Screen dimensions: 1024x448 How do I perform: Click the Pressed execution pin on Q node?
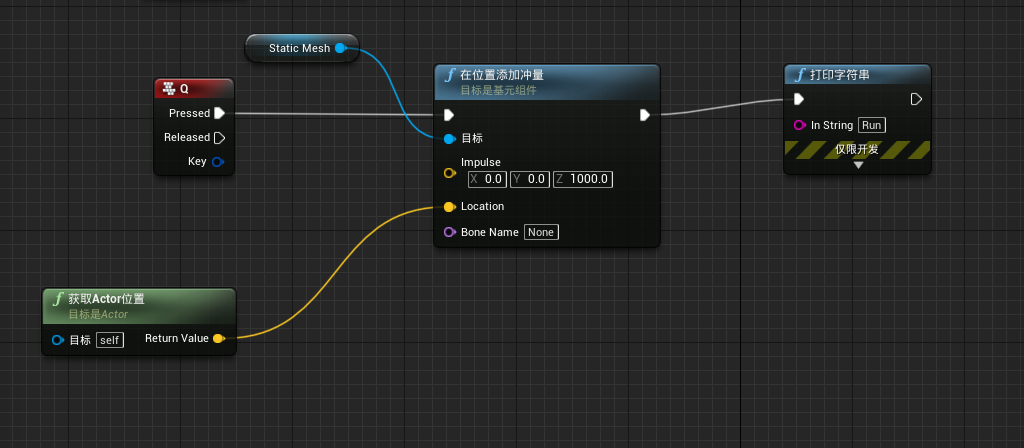219,113
